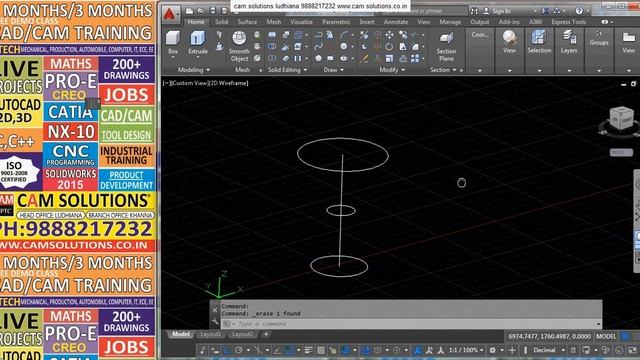This screenshot has height=360, width=640.
Task: Switch to the Solid ribbon tab
Action: (x=222, y=22)
